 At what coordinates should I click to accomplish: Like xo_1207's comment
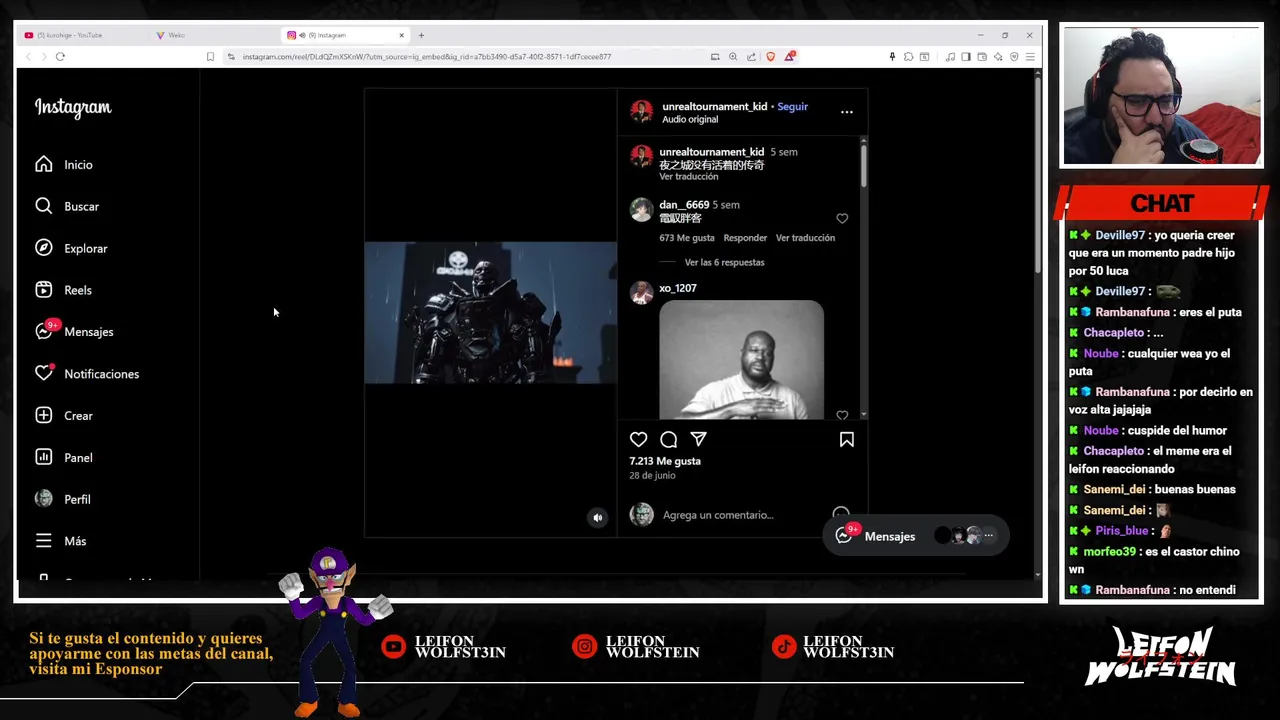pyautogui.click(x=842, y=415)
